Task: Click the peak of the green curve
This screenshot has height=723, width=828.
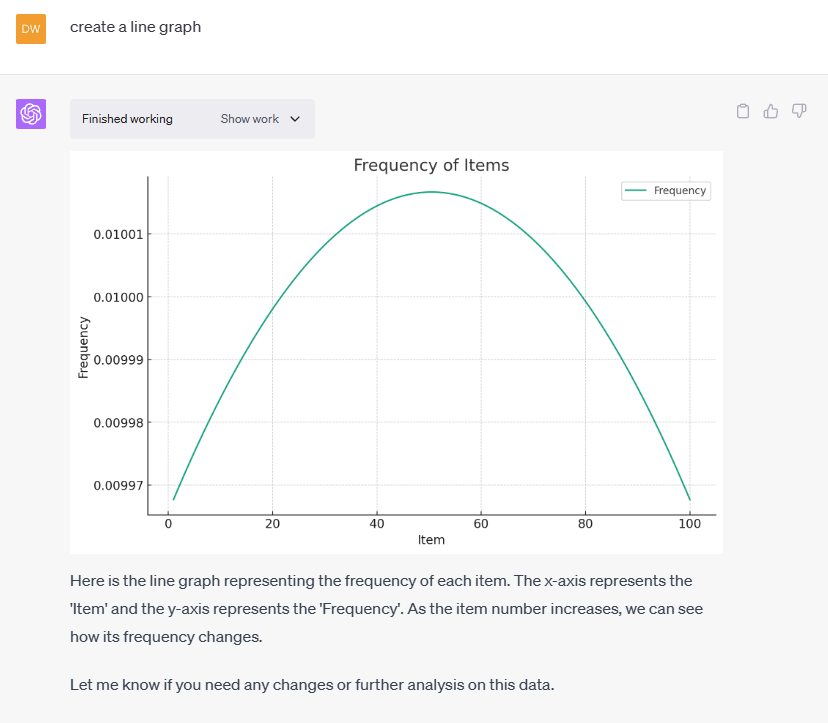Action: click(431, 192)
